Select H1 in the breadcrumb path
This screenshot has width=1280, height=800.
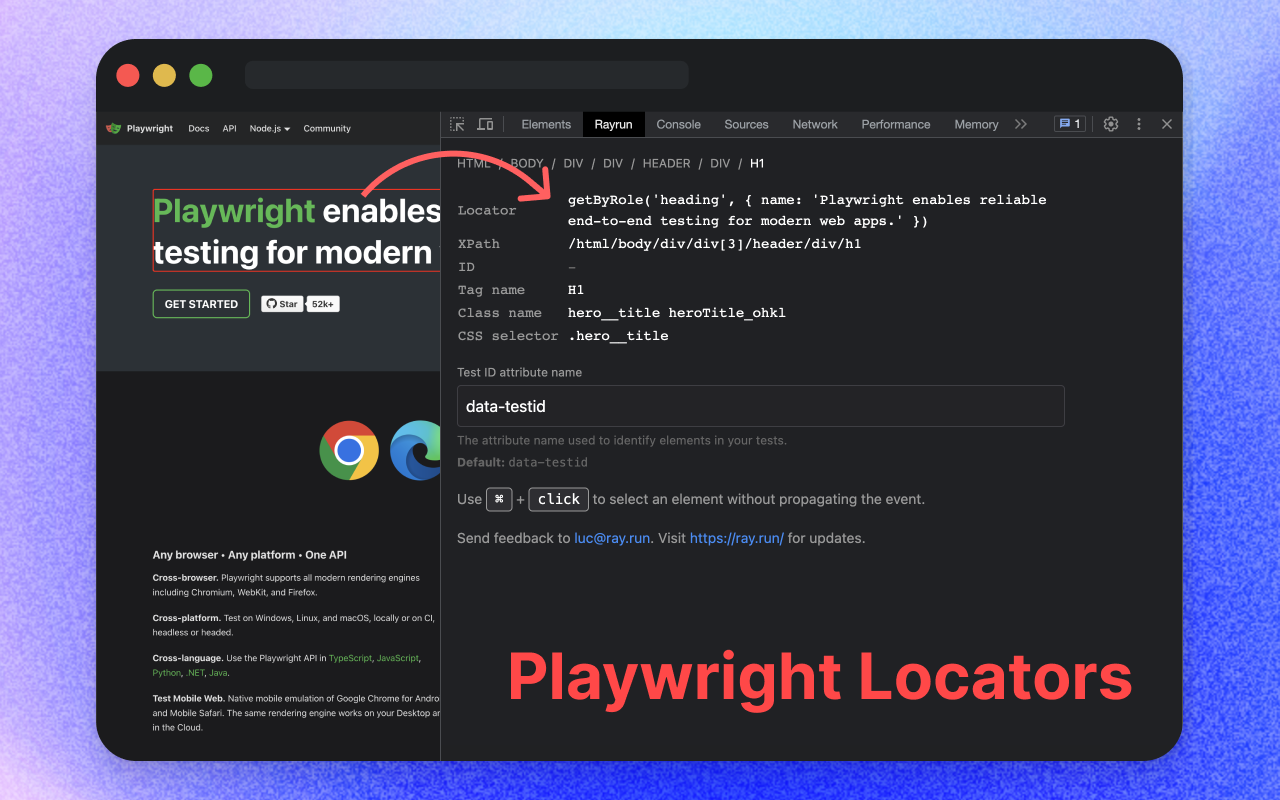(x=757, y=163)
